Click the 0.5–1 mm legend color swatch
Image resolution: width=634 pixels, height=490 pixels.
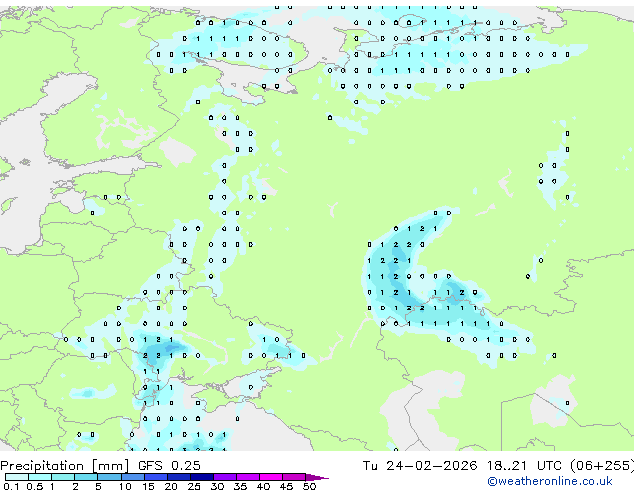tap(40, 477)
